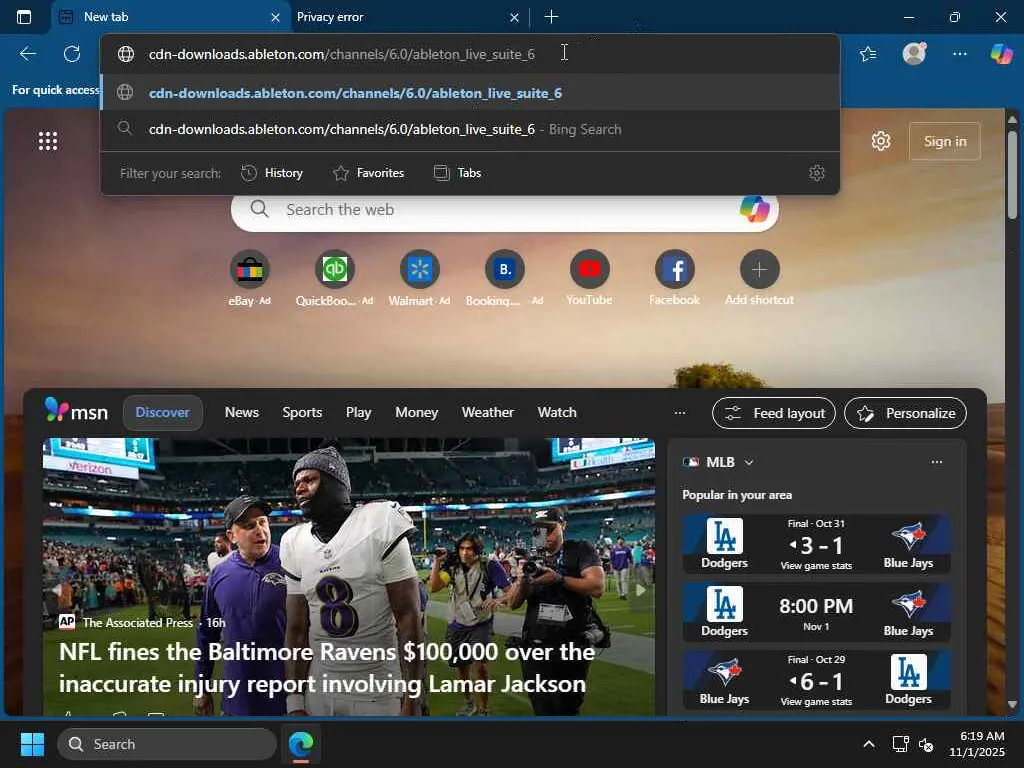Open Sports feed tab
The height and width of the screenshot is (768, 1024).
point(302,413)
